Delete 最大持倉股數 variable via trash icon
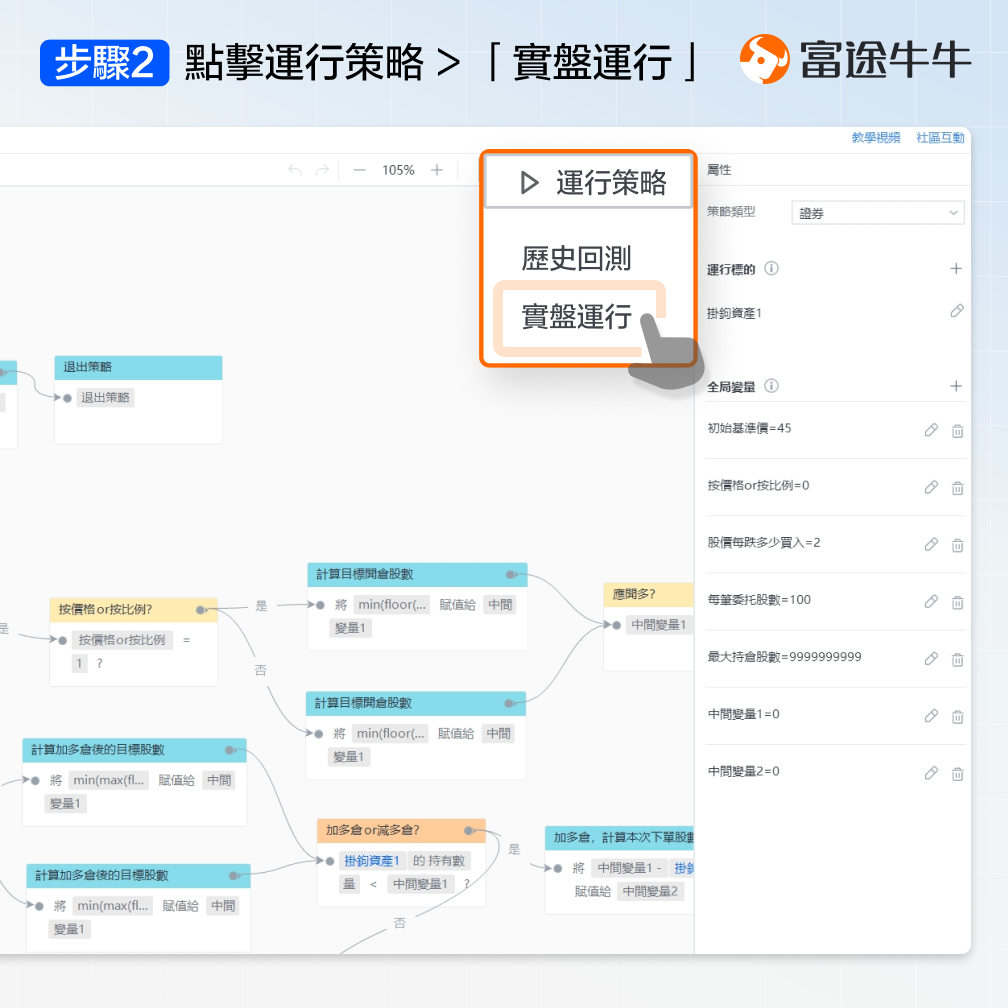Screen dimensions: 1008x1008 [x=957, y=659]
